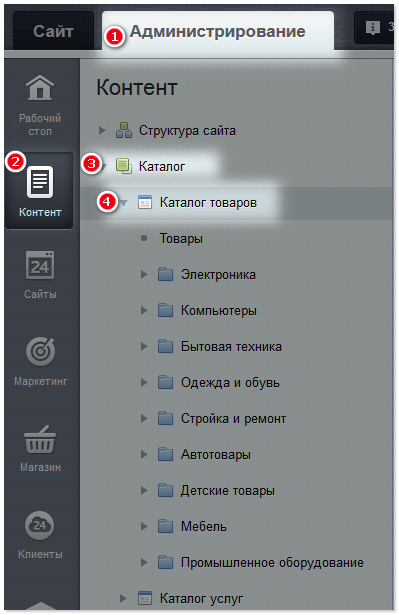399x615 pixels.
Task: Open the Автотовары section
Action: (x=216, y=455)
